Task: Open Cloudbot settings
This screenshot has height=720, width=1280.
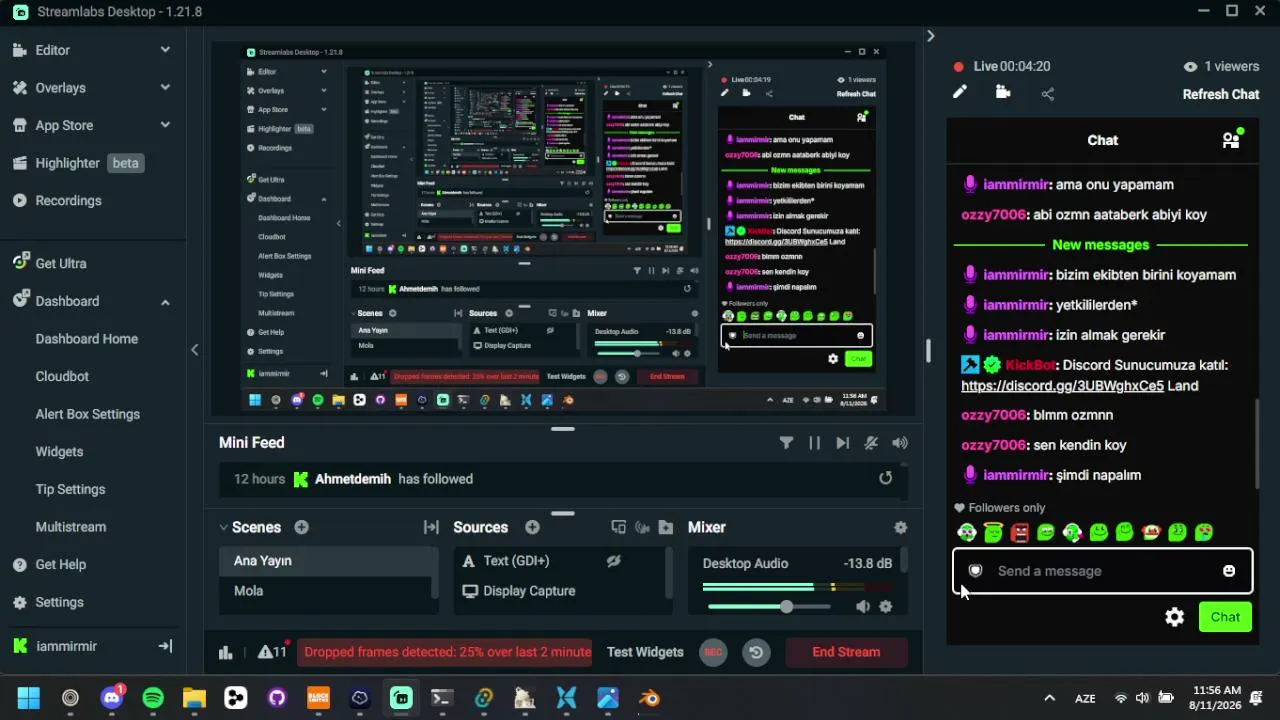Action: click(62, 376)
